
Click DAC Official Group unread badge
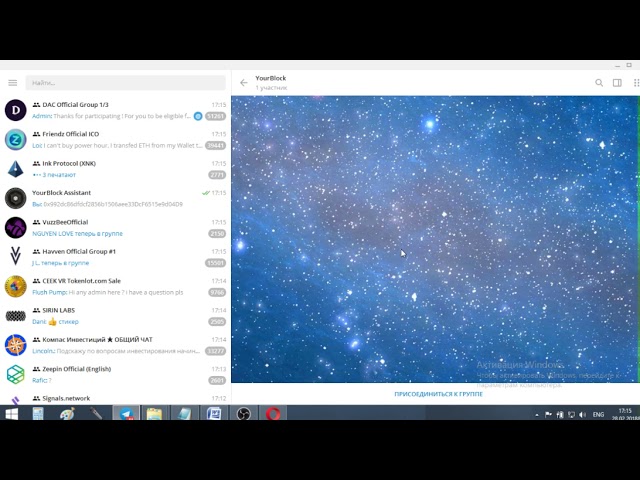(x=216, y=116)
